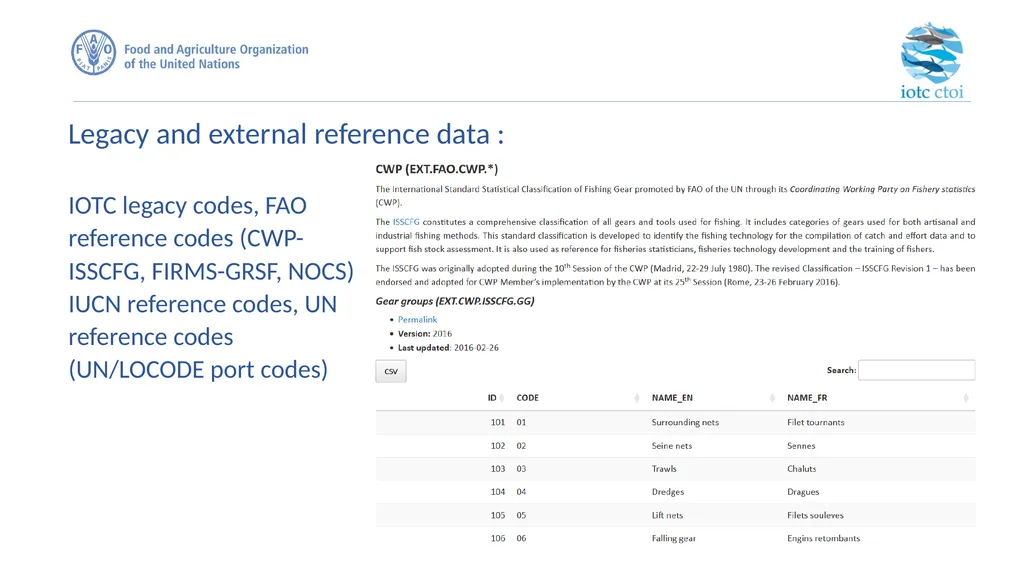Select the 'Surrounding nets' cell
This screenshot has height=575, width=1024.
pyautogui.click(x=685, y=422)
